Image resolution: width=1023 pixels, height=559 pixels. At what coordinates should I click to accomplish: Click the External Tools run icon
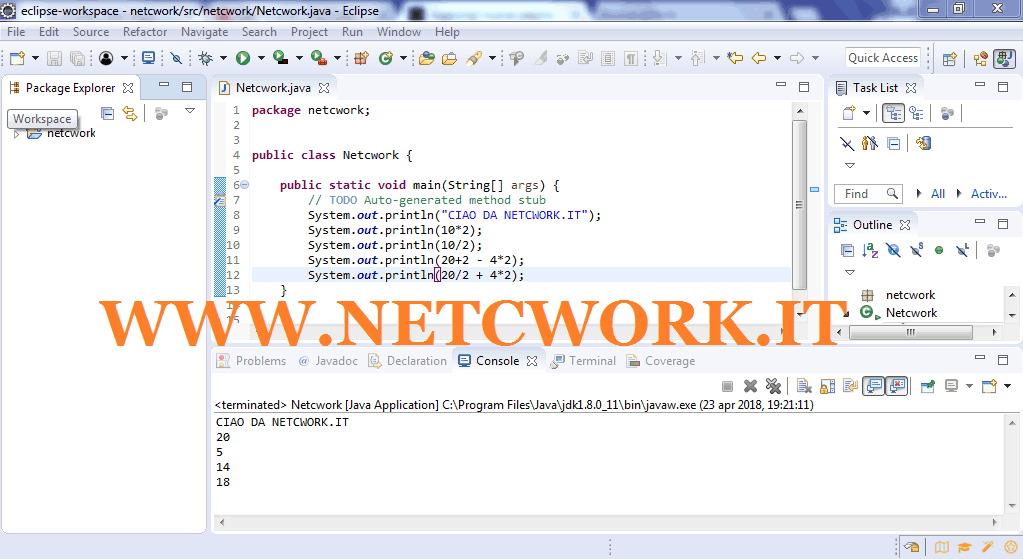point(318,58)
